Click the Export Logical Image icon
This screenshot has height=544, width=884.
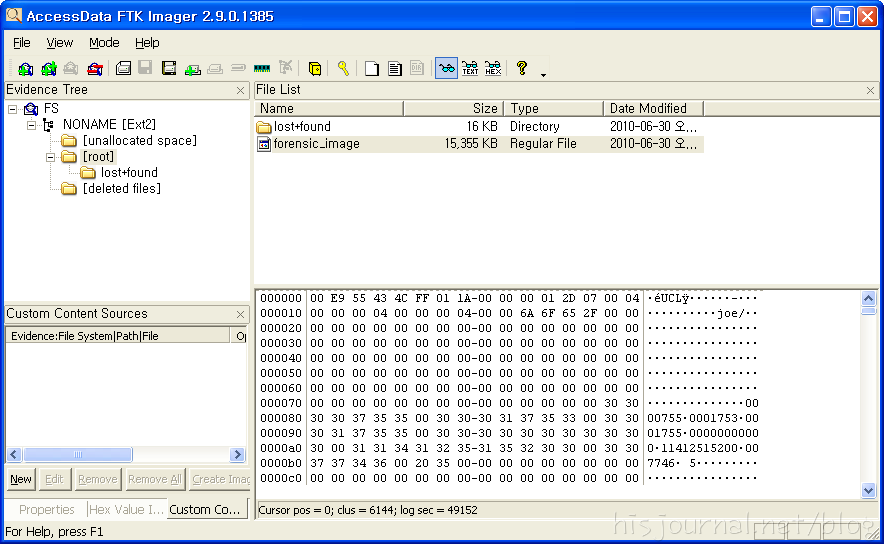point(169,69)
